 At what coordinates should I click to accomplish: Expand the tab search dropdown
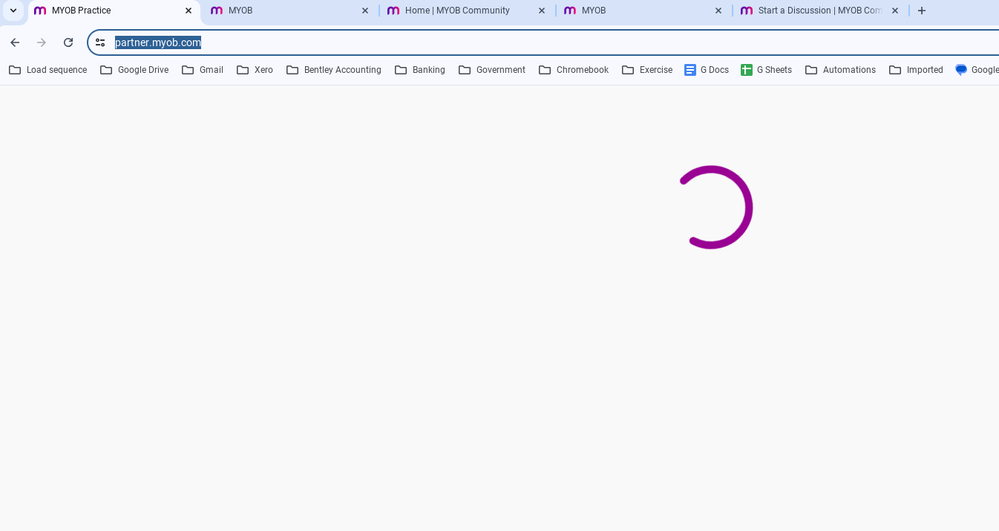[13, 11]
